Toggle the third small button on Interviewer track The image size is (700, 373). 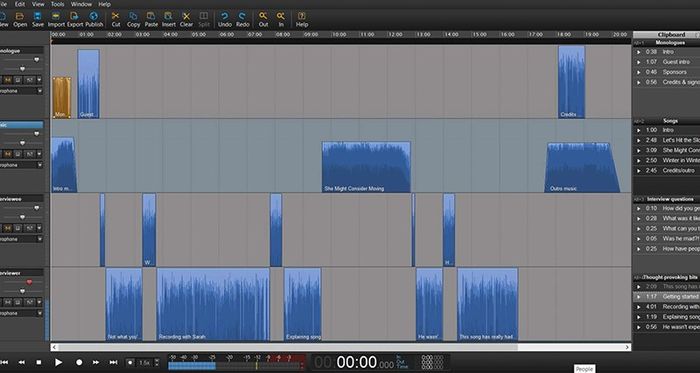(29, 302)
